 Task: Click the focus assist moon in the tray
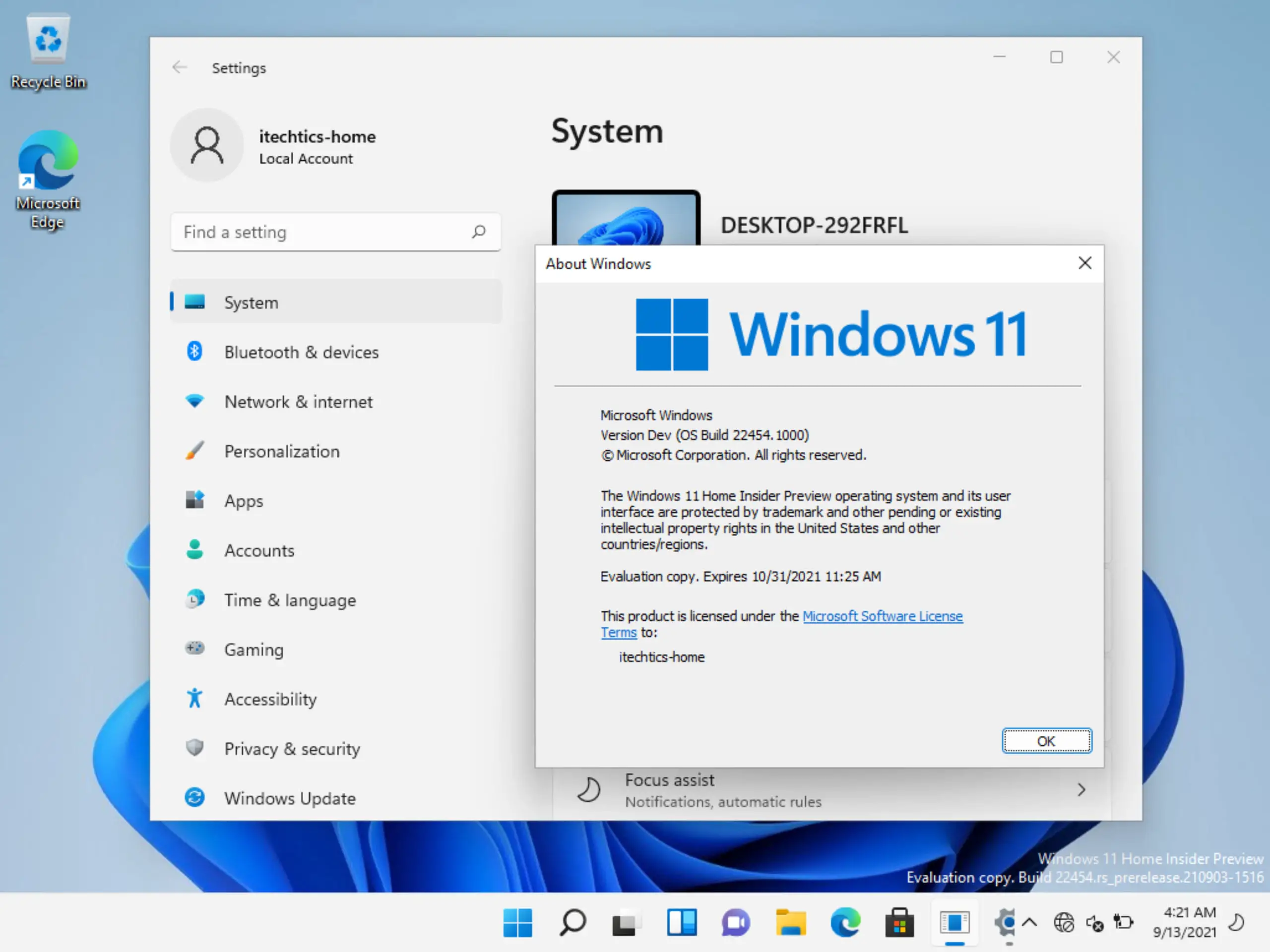1236,923
